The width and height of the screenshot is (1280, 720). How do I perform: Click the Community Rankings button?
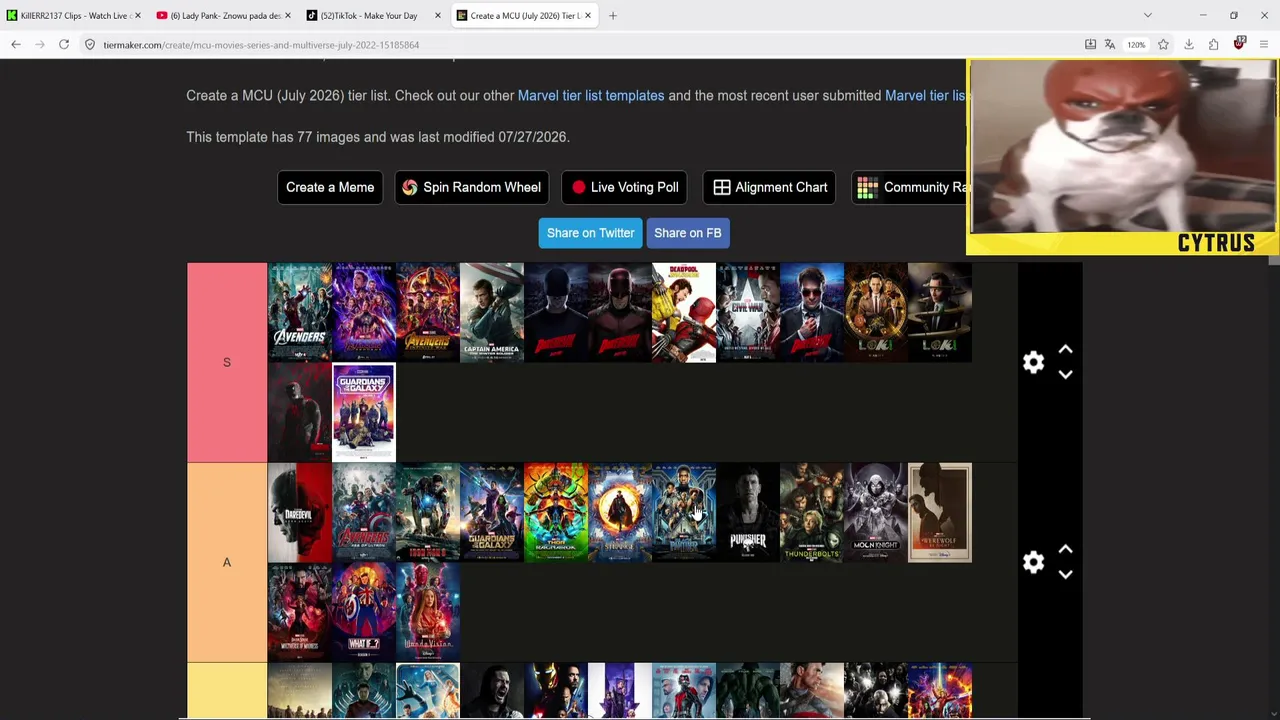(910, 187)
